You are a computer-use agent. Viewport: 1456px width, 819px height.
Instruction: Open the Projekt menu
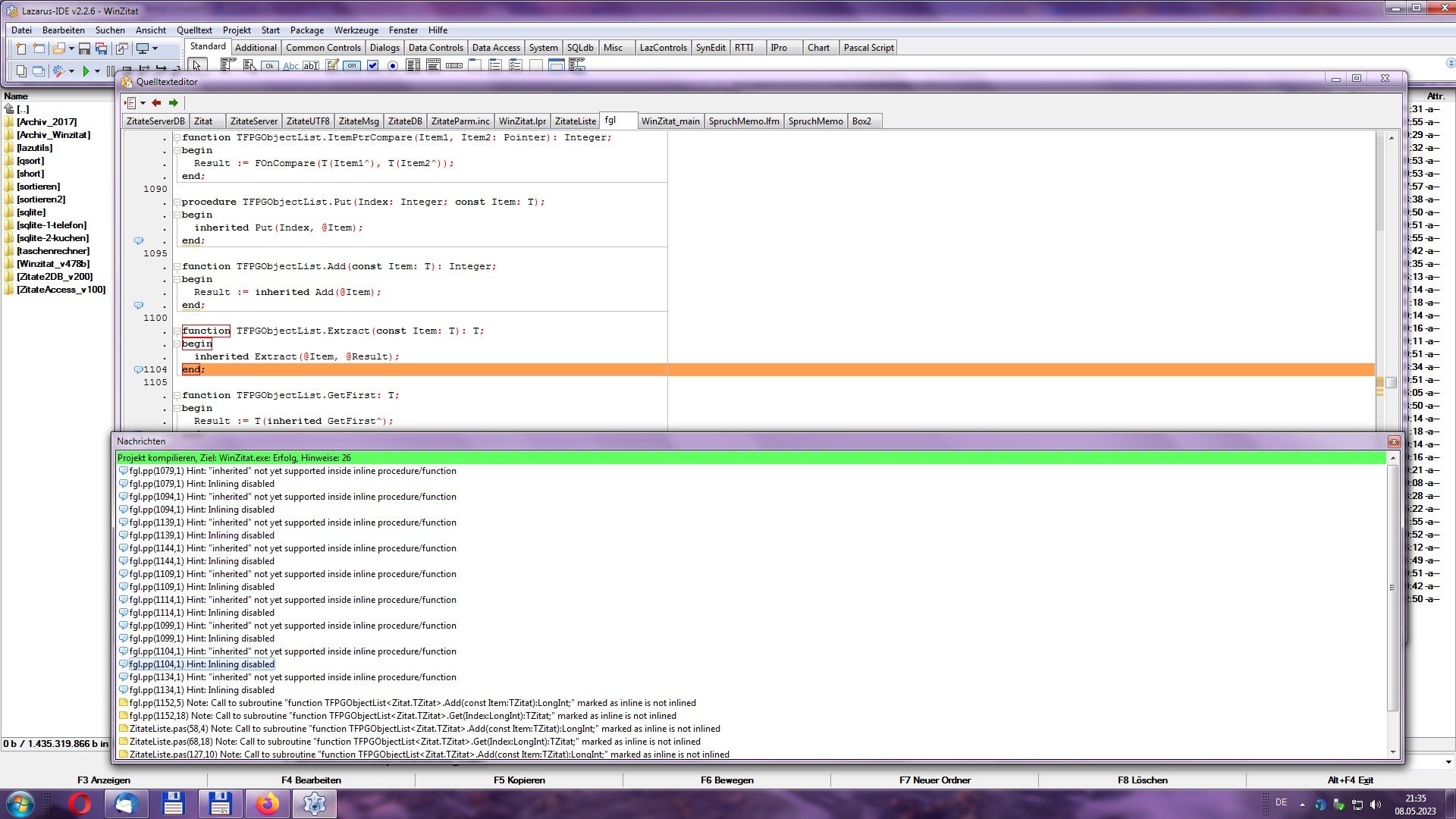(237, 30)
